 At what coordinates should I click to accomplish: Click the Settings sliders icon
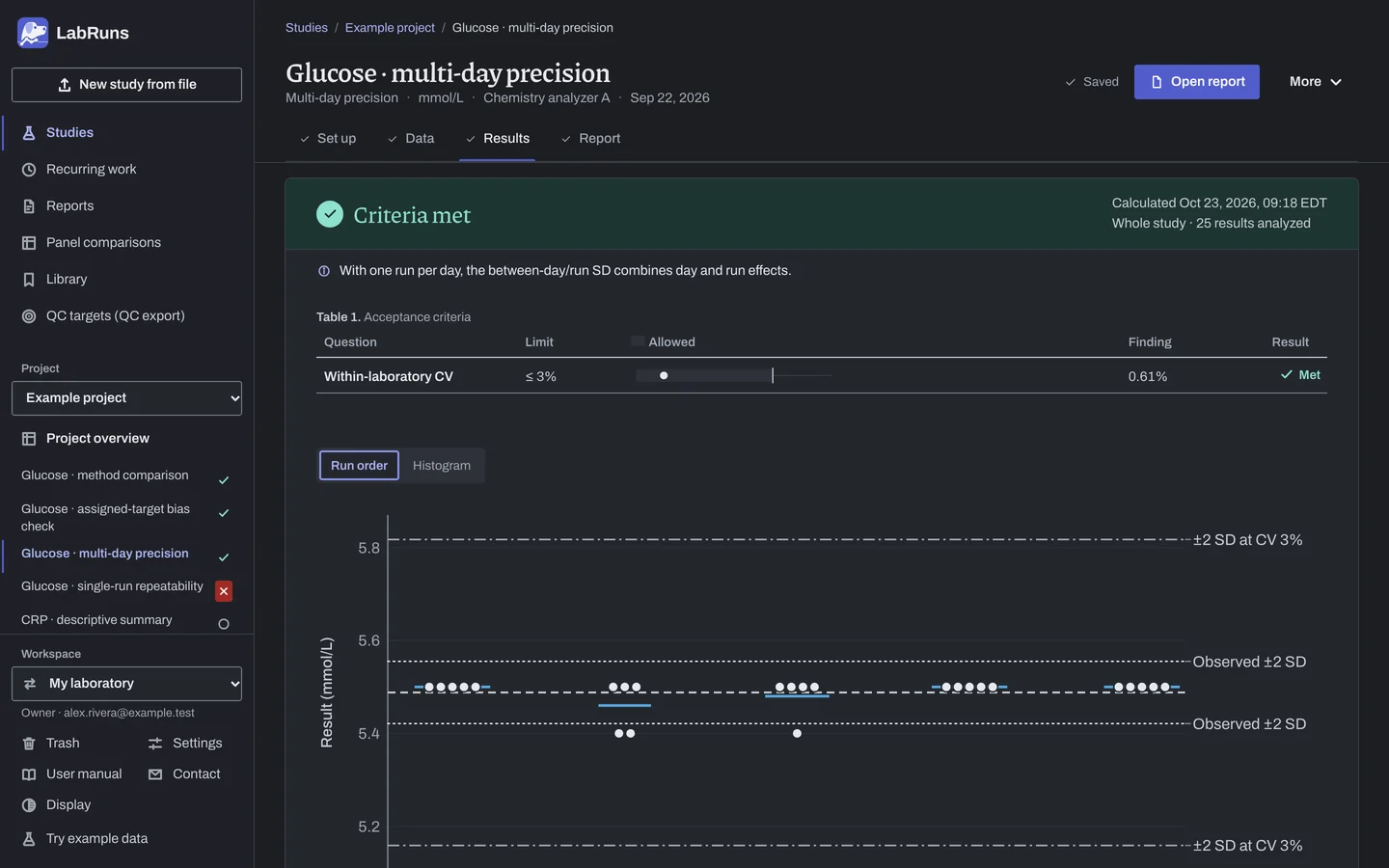(155, 744)
